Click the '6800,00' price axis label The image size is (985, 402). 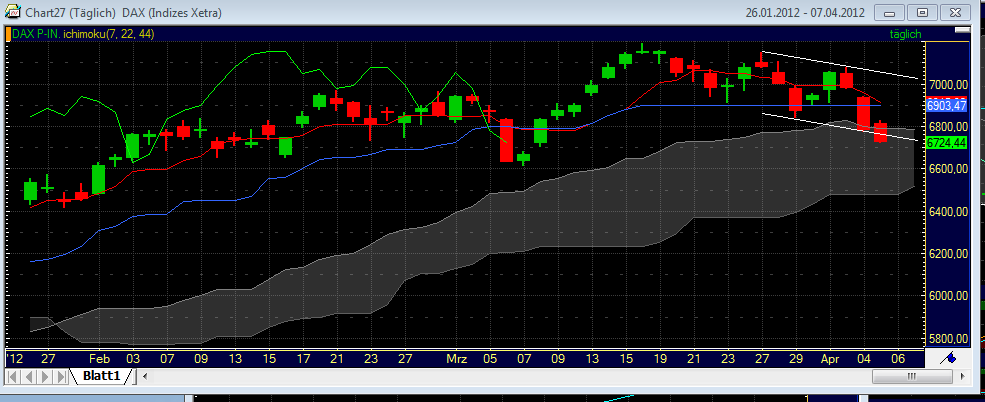pos(947,127)
